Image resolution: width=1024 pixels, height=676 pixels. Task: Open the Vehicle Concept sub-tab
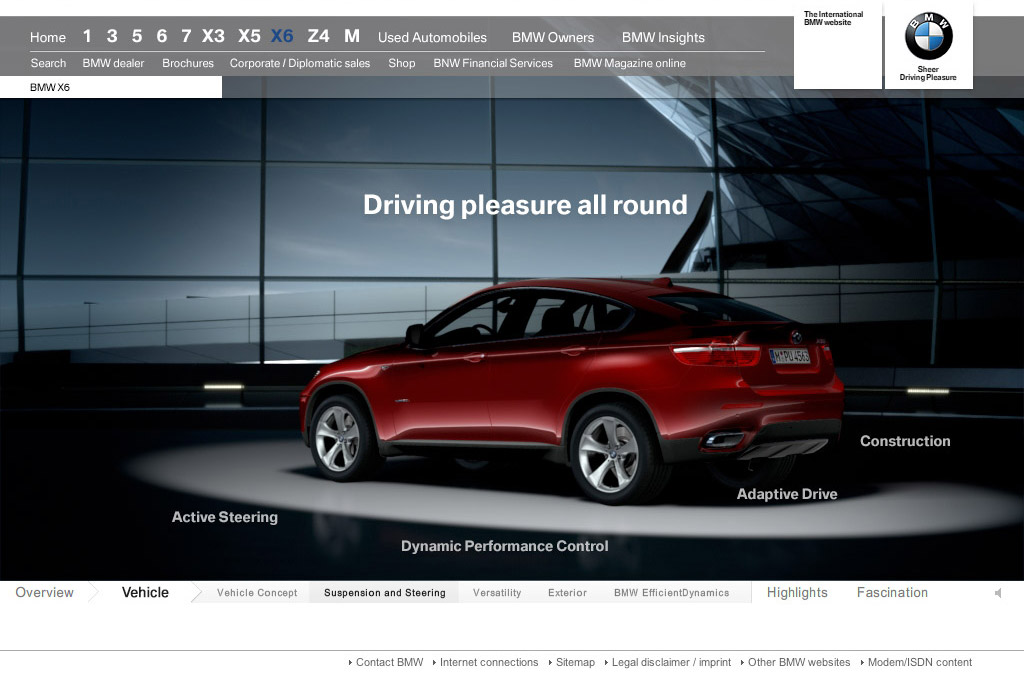pos(257,593)
